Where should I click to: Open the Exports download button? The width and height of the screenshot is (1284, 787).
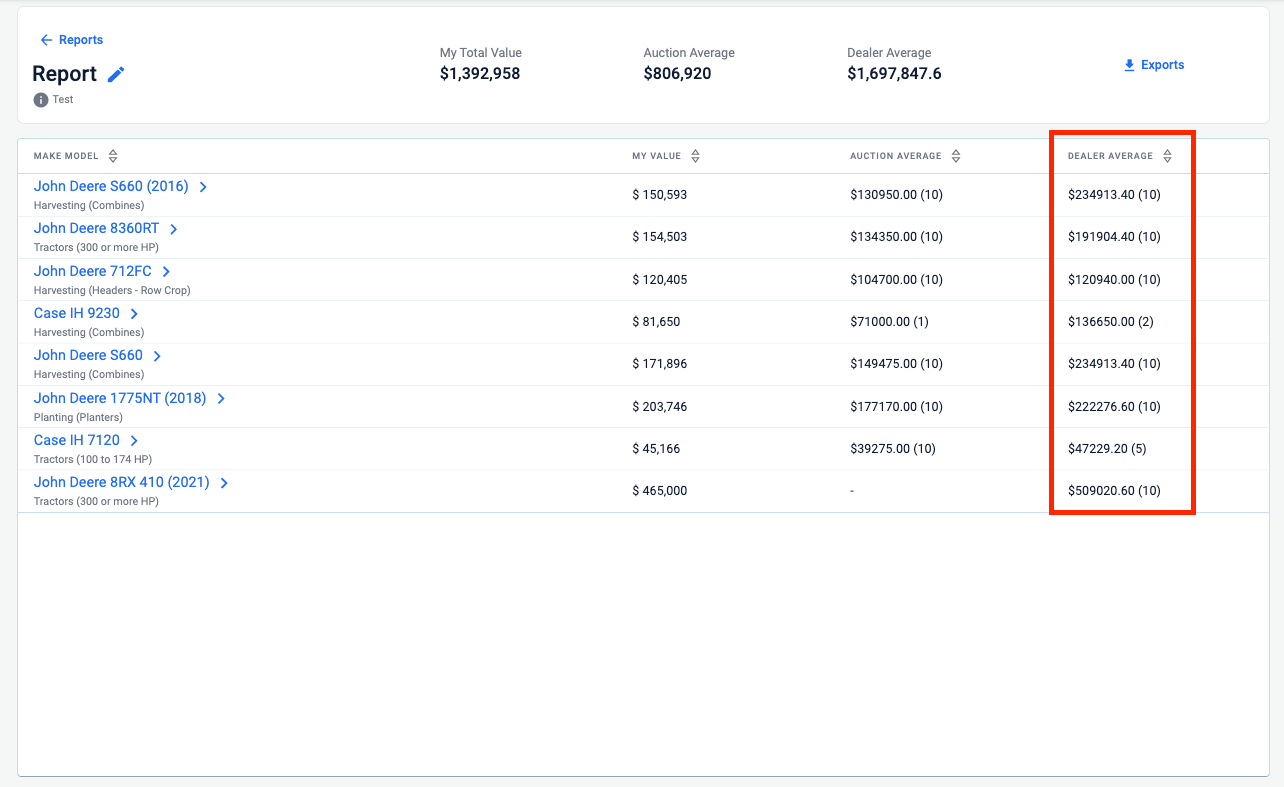[1154, 65]
